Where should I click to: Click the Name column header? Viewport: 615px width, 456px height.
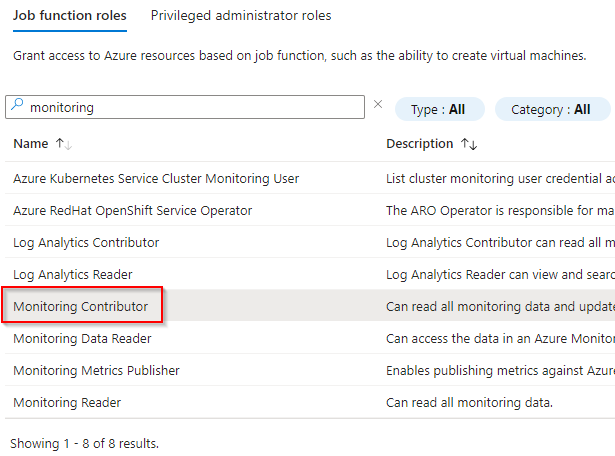(30, 144)
